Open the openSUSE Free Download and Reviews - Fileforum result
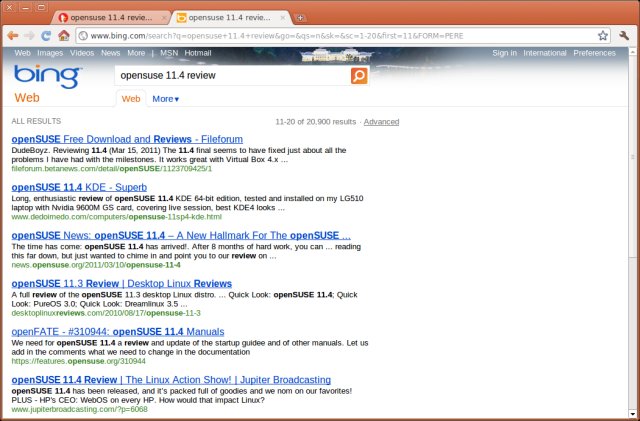 (127, 139)
